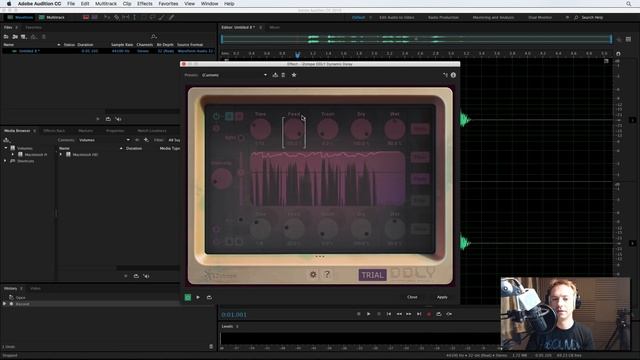Toggle pink square button in top delay
640x360 pixels.
pos(239,116)
